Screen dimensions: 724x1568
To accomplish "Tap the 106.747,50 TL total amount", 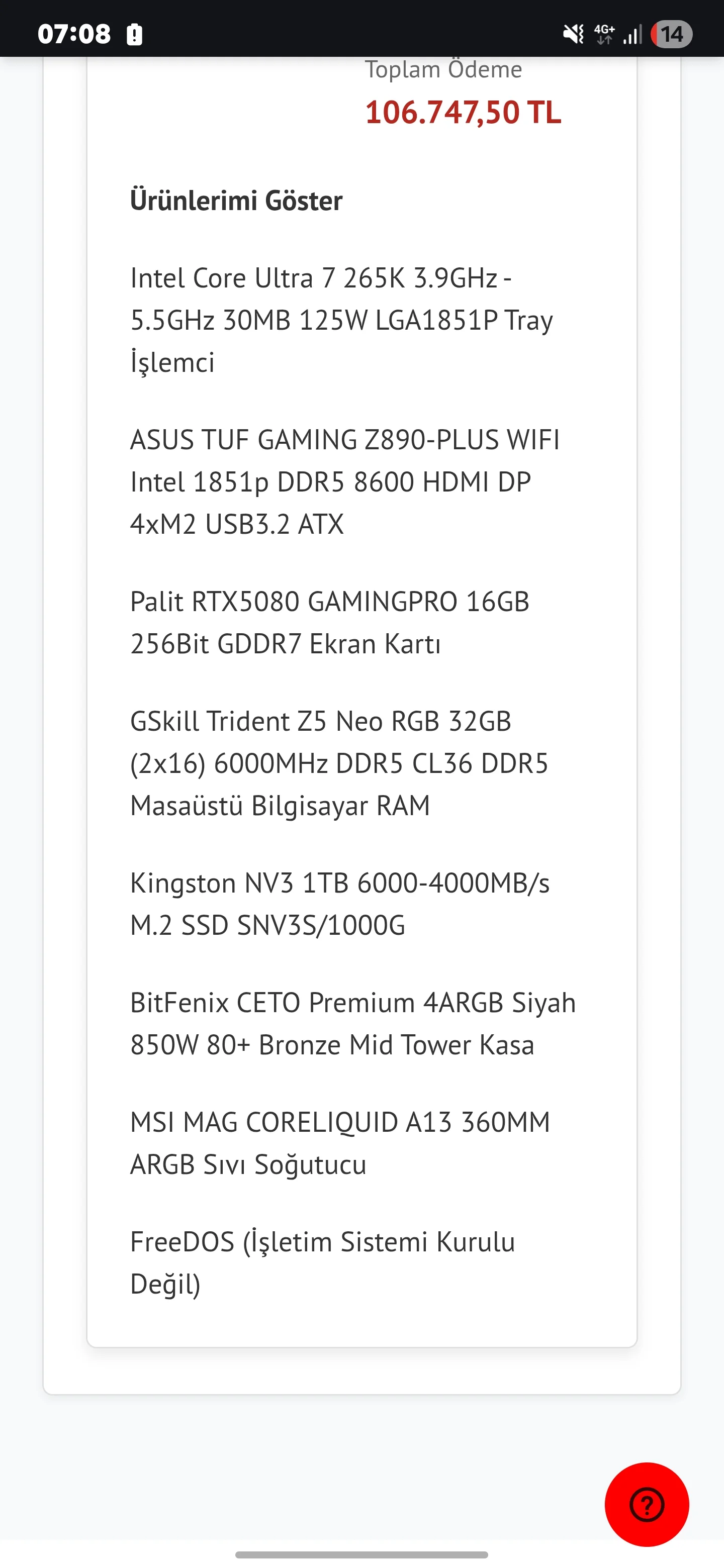I will point(463,113).
